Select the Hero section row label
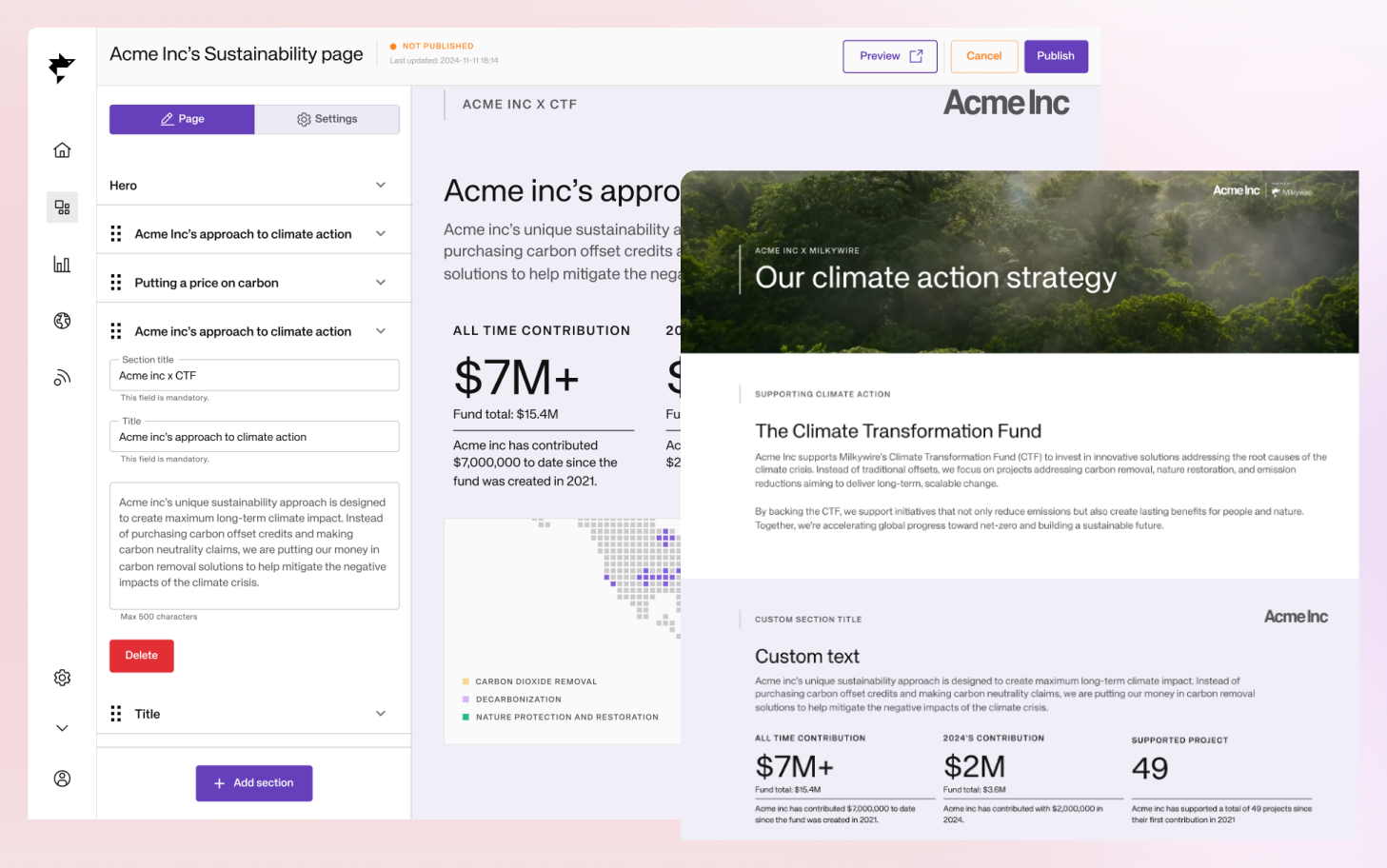This screenshot has width=1387, height=868. click(x=124, y=186)
